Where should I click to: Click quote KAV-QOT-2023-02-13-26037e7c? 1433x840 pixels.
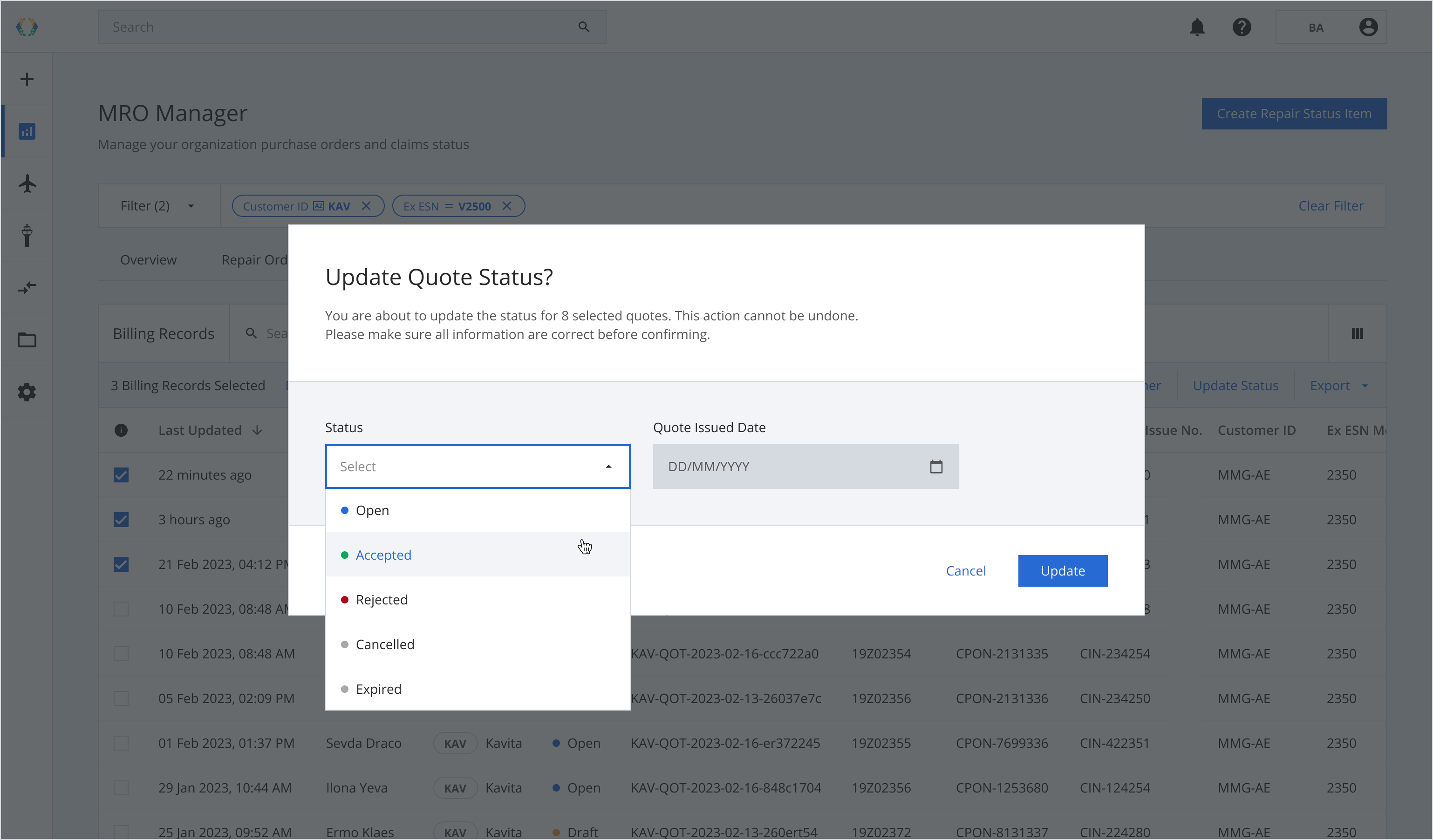pos(726,698)
